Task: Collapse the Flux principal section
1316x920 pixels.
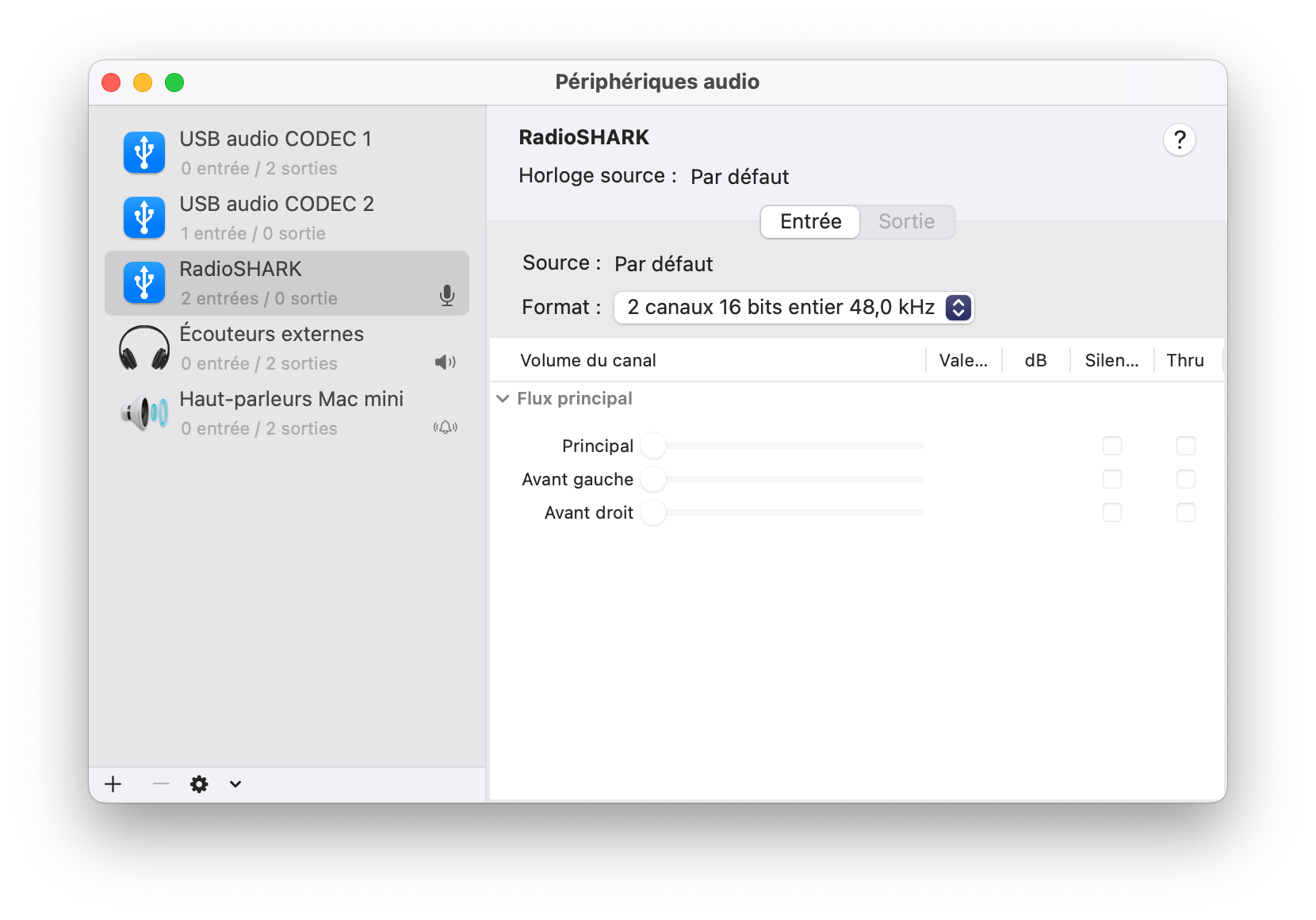Action: pyautogui.click(x=503, y=399)
